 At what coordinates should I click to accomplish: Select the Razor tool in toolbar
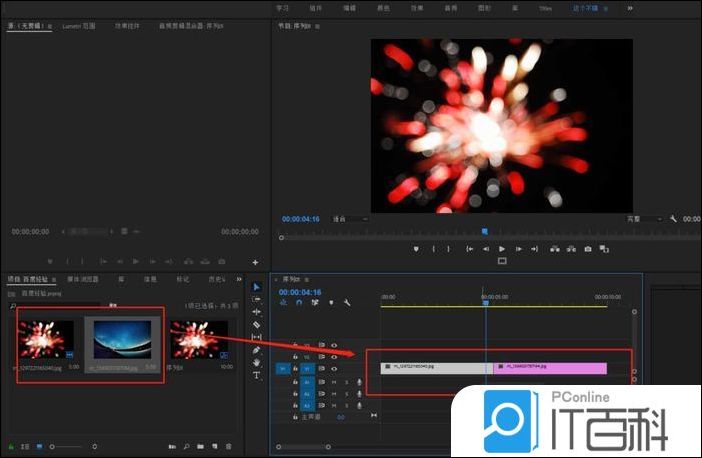click(256, 325)
